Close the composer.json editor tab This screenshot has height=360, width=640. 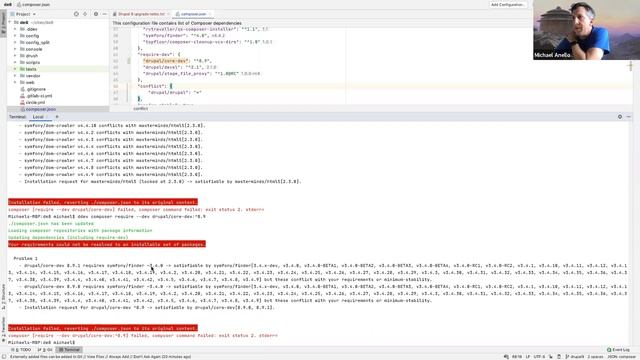pos(210,14)
